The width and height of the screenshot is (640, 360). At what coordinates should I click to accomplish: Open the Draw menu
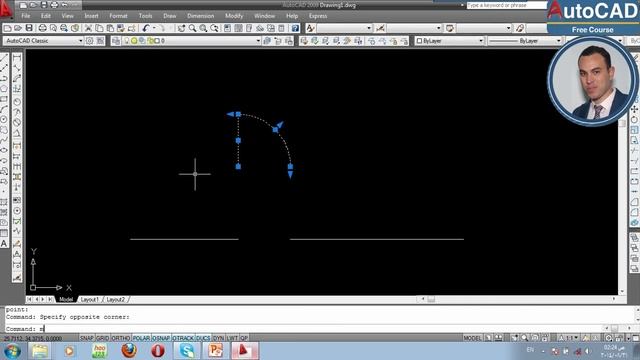[169, 16]
